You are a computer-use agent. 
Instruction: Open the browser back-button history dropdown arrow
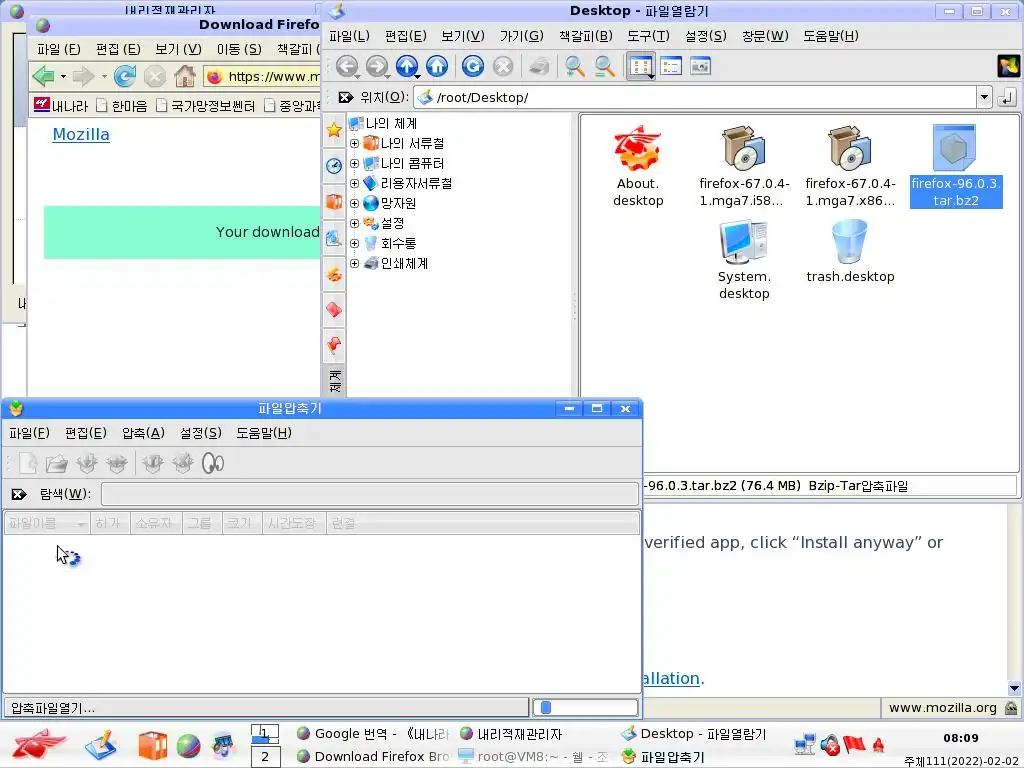[63, 76]
